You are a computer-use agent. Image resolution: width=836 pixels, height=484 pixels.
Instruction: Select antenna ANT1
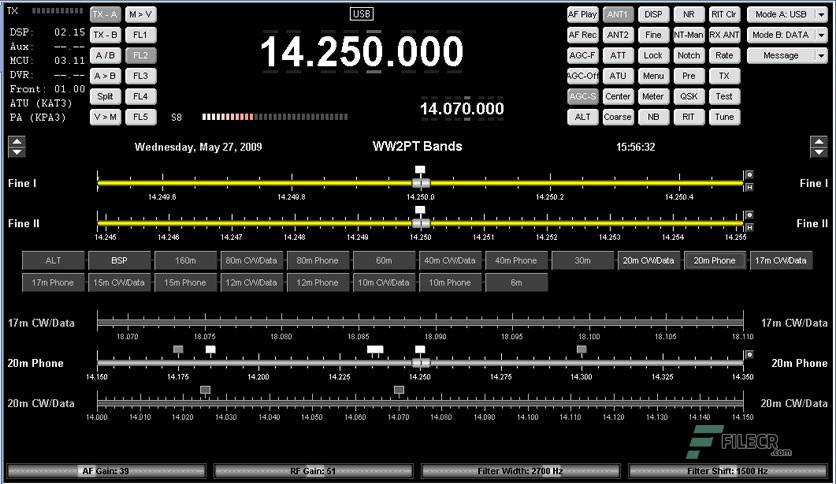618,14
